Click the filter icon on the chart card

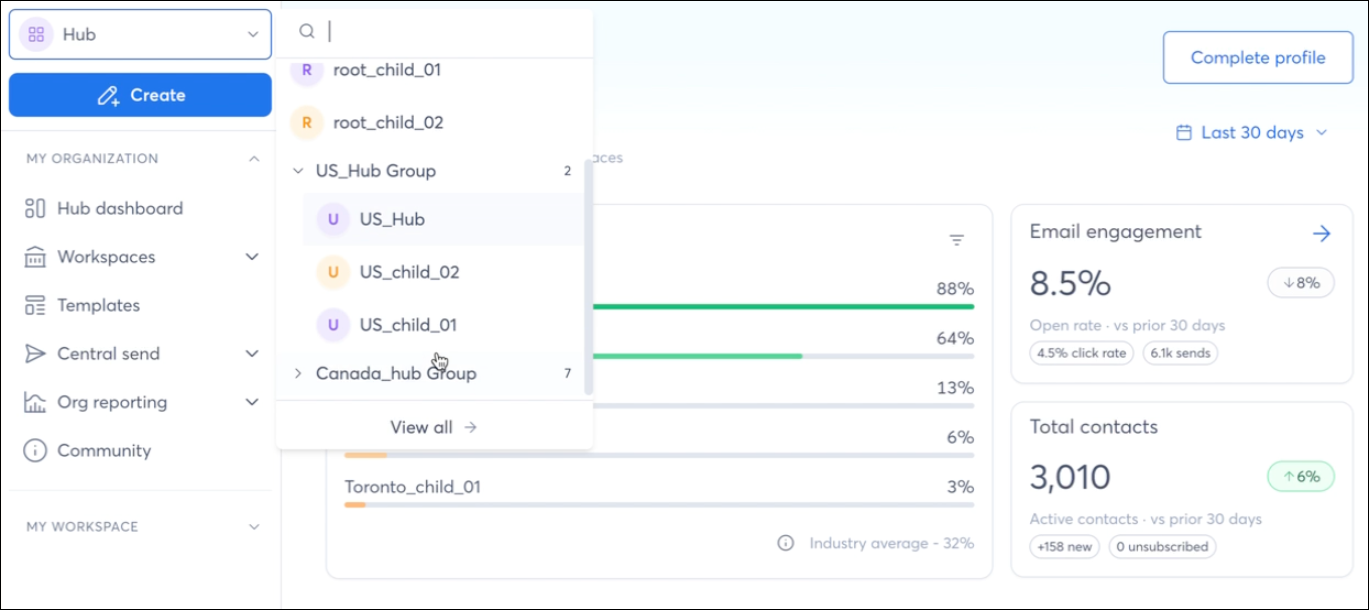click(957, 240)
